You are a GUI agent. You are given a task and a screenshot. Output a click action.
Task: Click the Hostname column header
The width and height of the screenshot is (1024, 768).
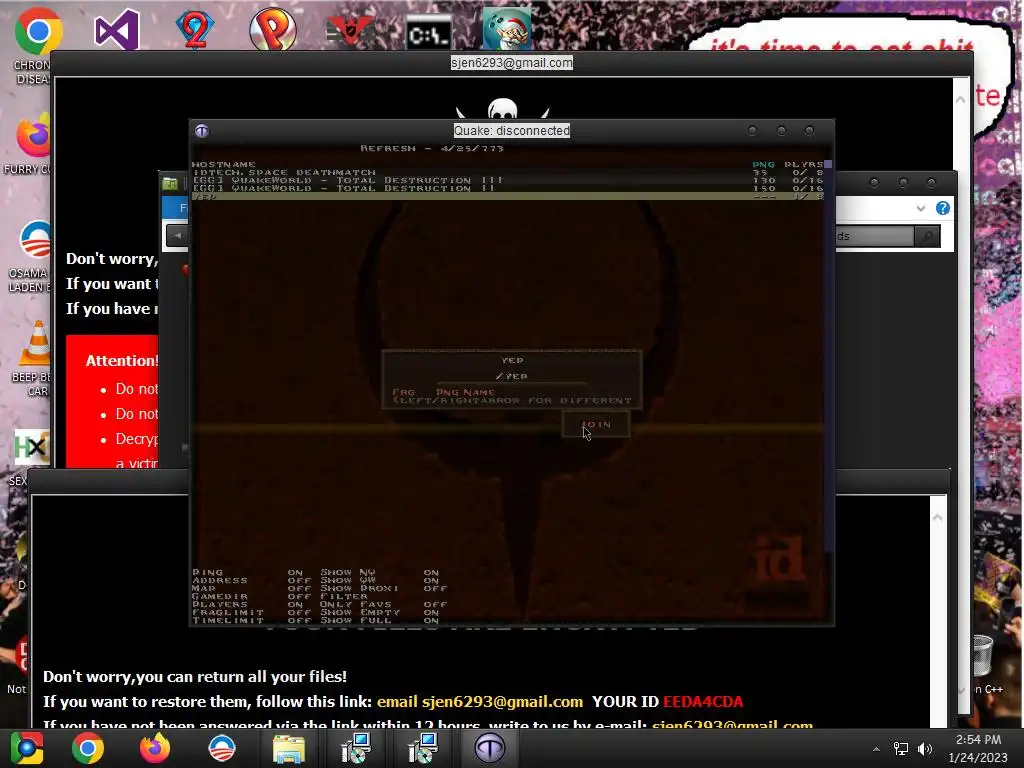[224, 165]
